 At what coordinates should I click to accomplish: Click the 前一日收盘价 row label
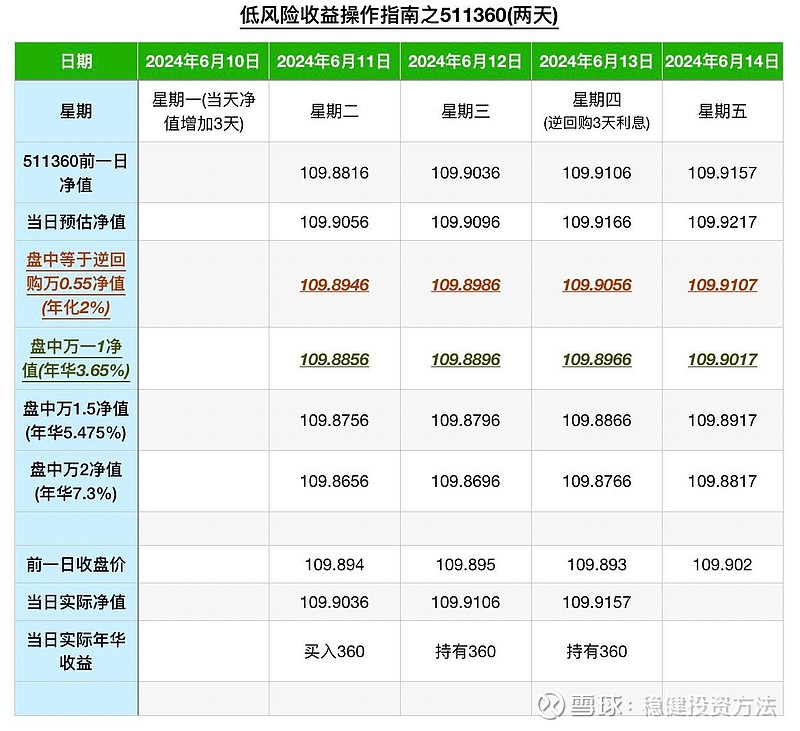click(x=74, y=563)
